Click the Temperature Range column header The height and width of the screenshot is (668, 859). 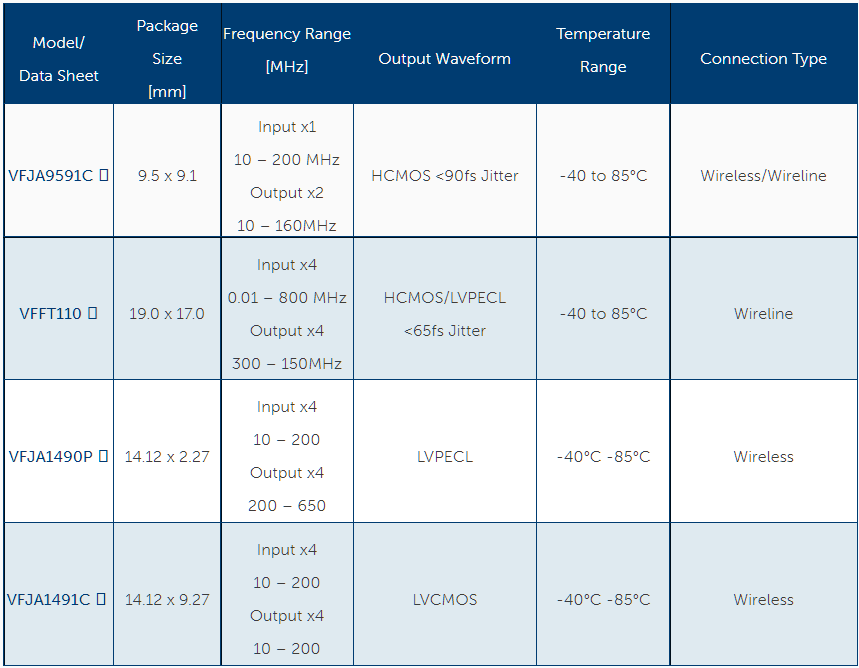[x=603, y=50]
